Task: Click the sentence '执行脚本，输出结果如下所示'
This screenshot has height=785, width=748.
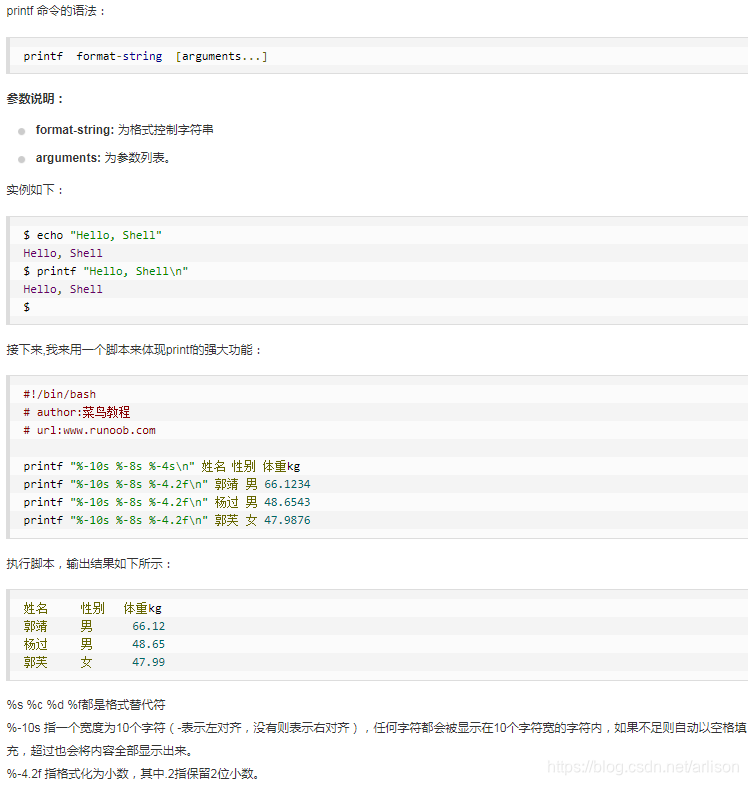Action: pos(89,564)
